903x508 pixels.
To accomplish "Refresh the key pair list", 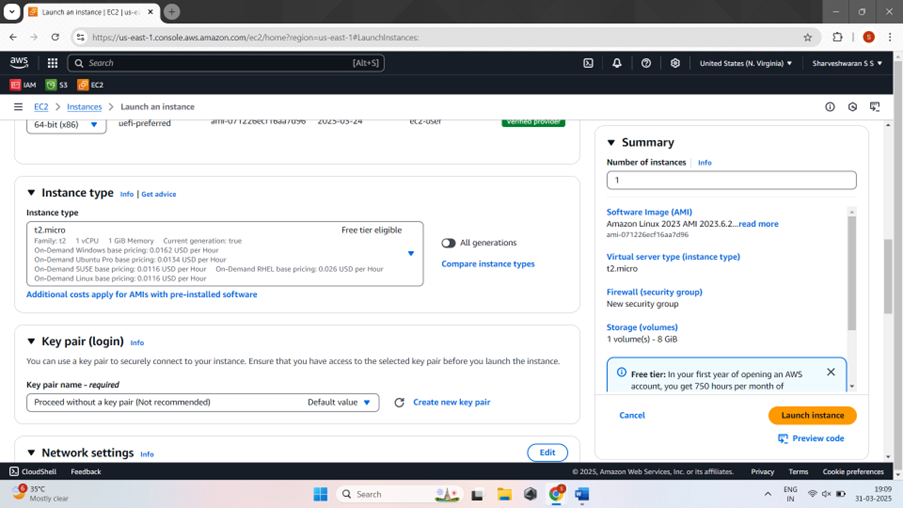I will (399, 402).
